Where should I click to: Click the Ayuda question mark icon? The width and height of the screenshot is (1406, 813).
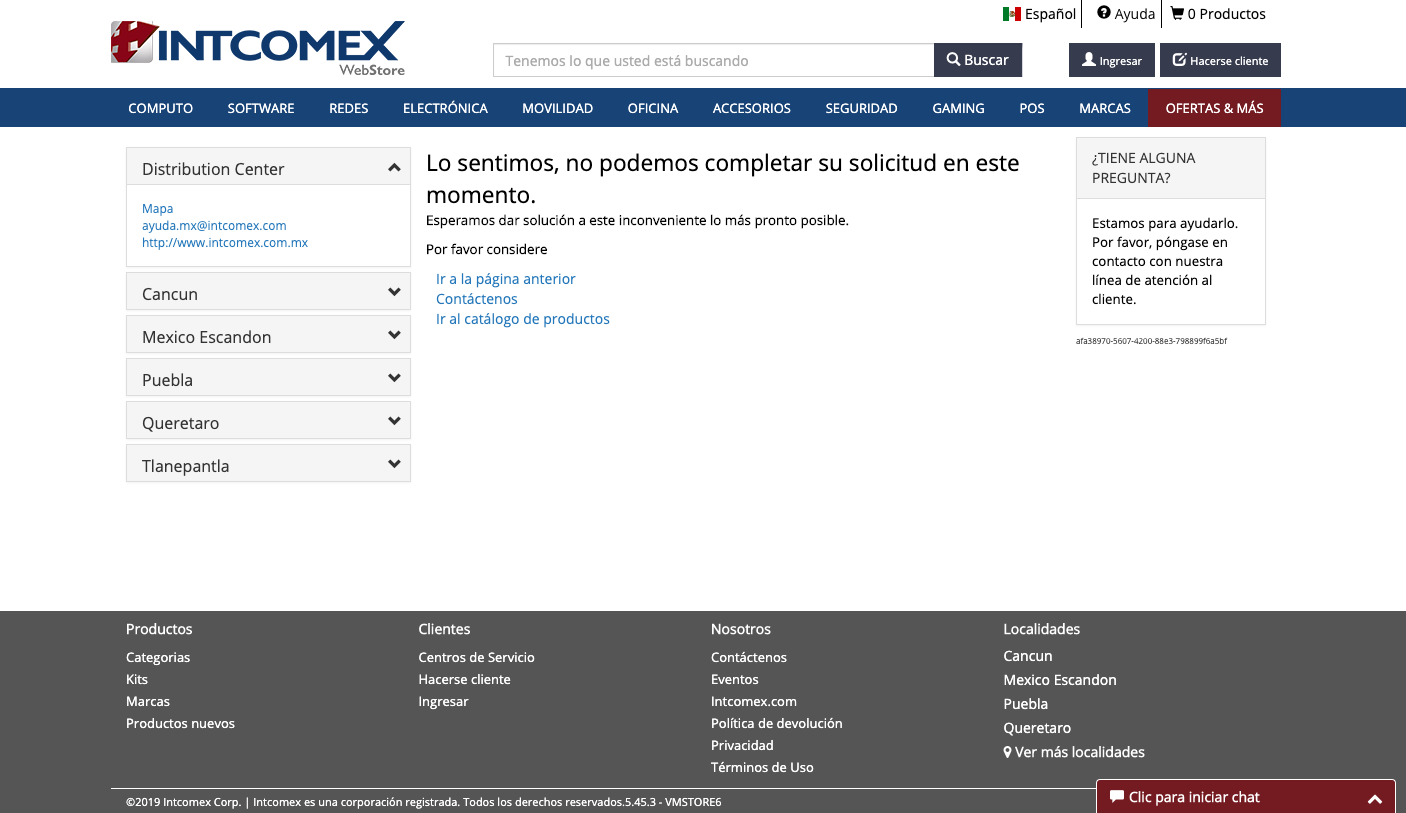click(1104, 13)
